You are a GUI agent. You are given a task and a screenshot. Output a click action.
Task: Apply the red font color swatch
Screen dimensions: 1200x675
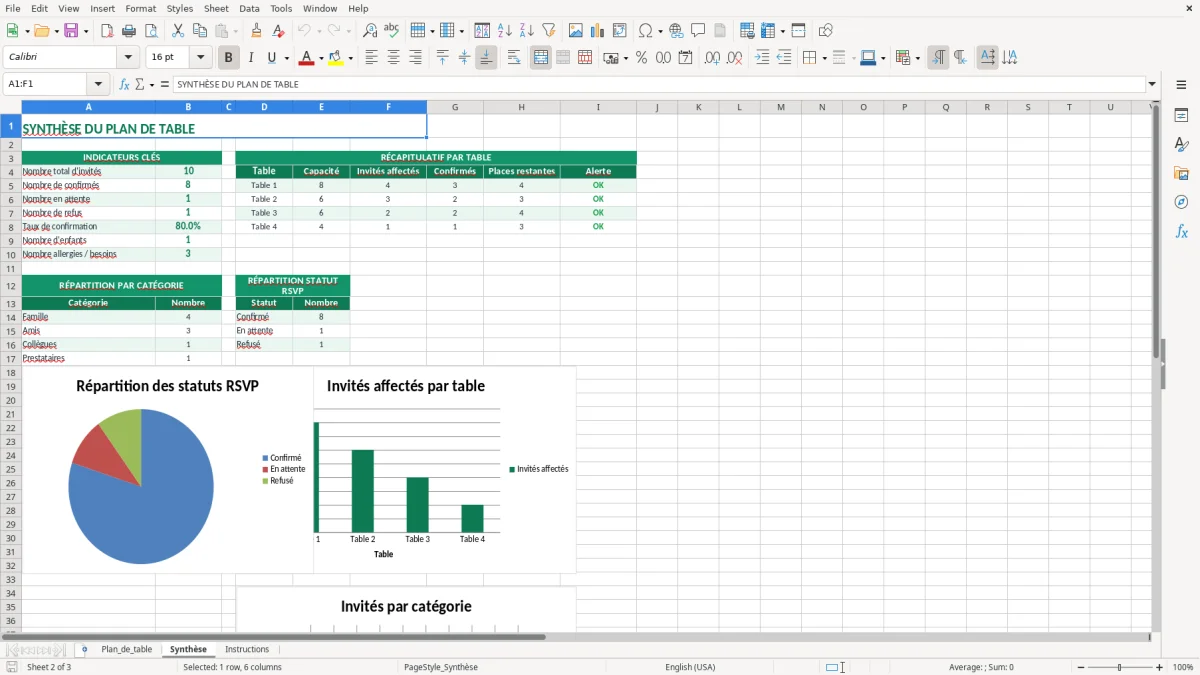click(x=306, y=58)
